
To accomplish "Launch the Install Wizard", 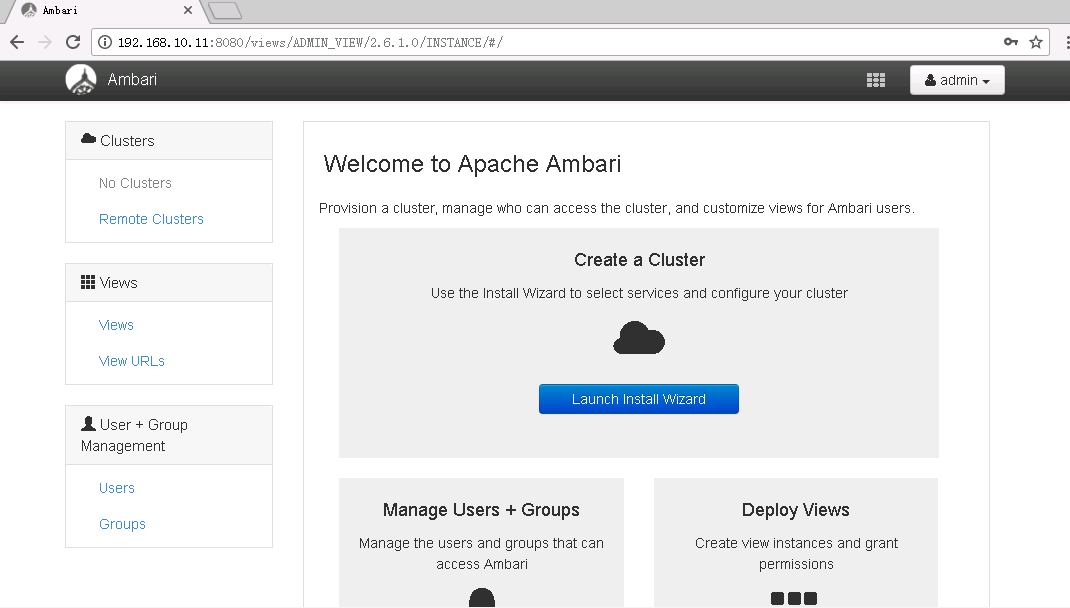I will click(x=639, y=399).
